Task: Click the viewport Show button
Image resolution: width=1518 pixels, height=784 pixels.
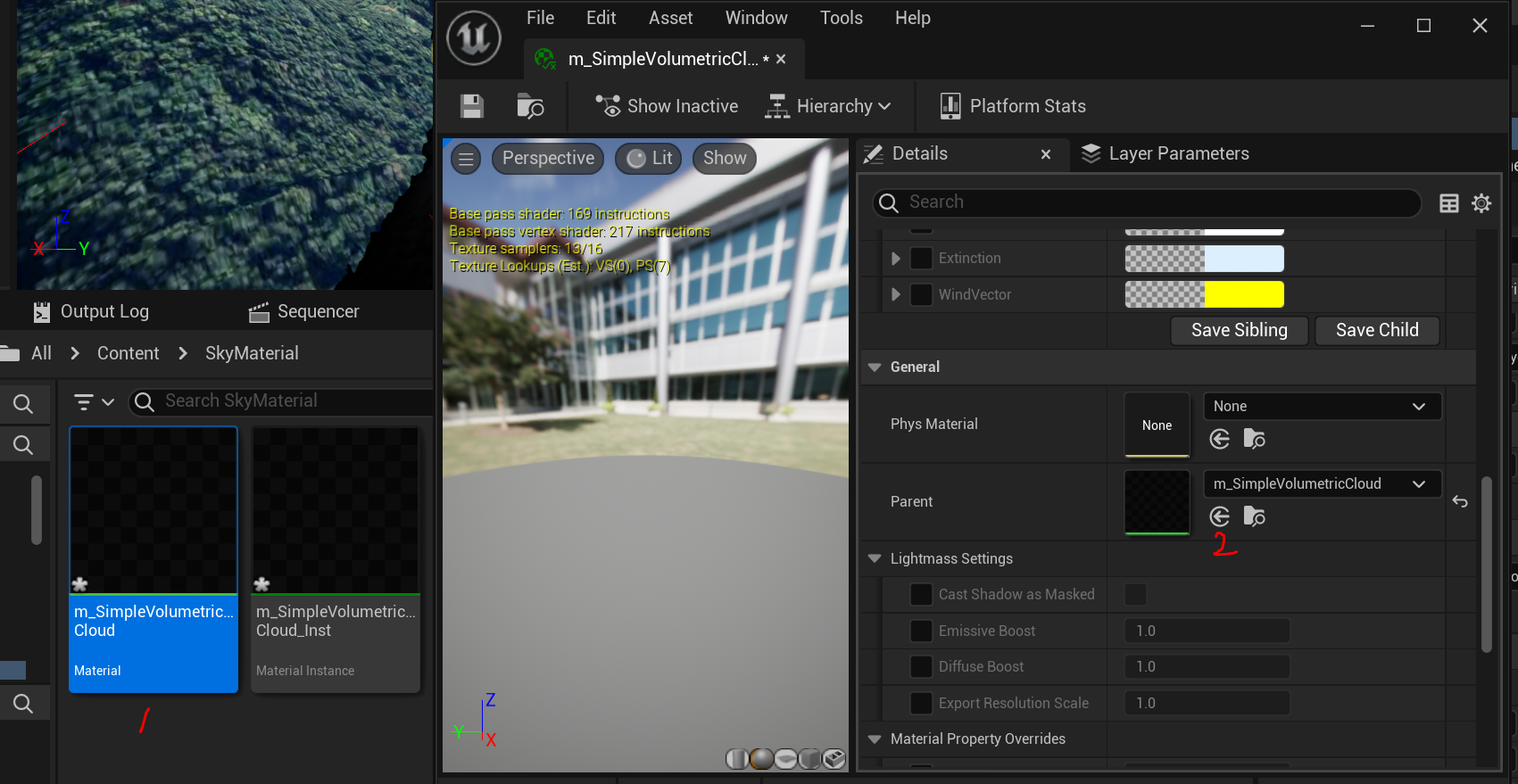Action: 725,159
